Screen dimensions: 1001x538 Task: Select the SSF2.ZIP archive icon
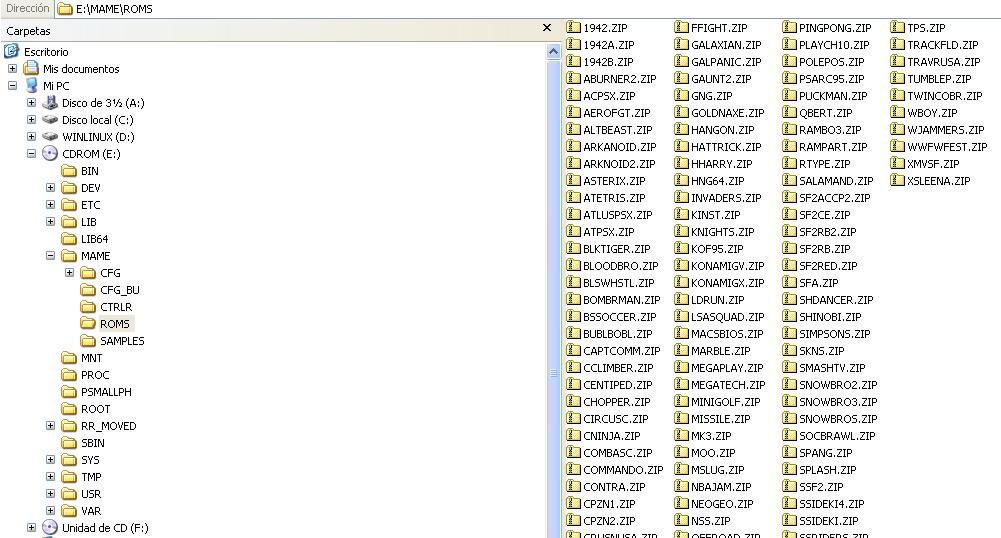point(789,486)
